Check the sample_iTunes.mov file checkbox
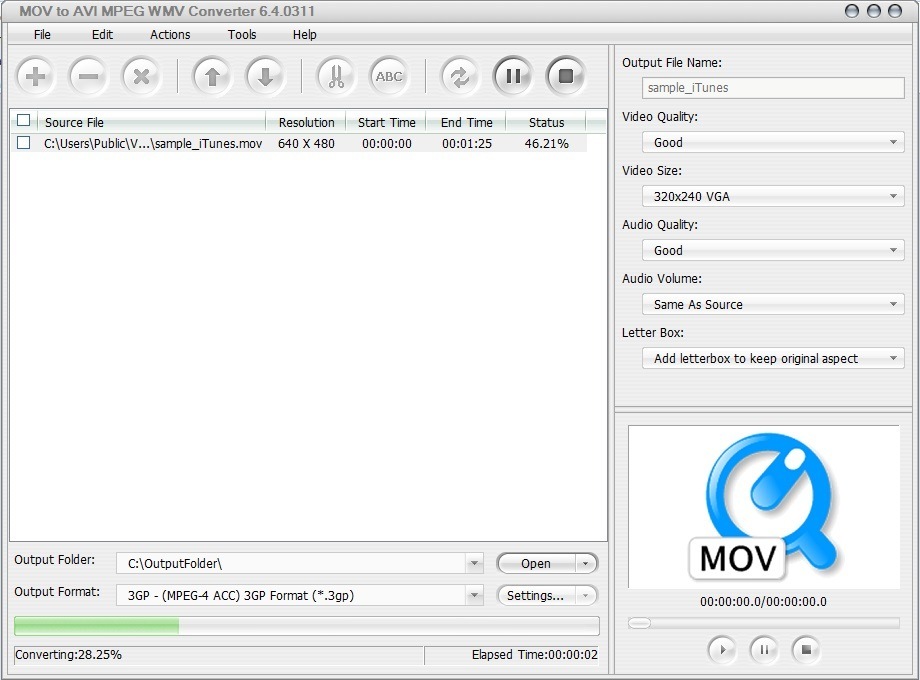The image size is (920, 680). tap(25, 142)
